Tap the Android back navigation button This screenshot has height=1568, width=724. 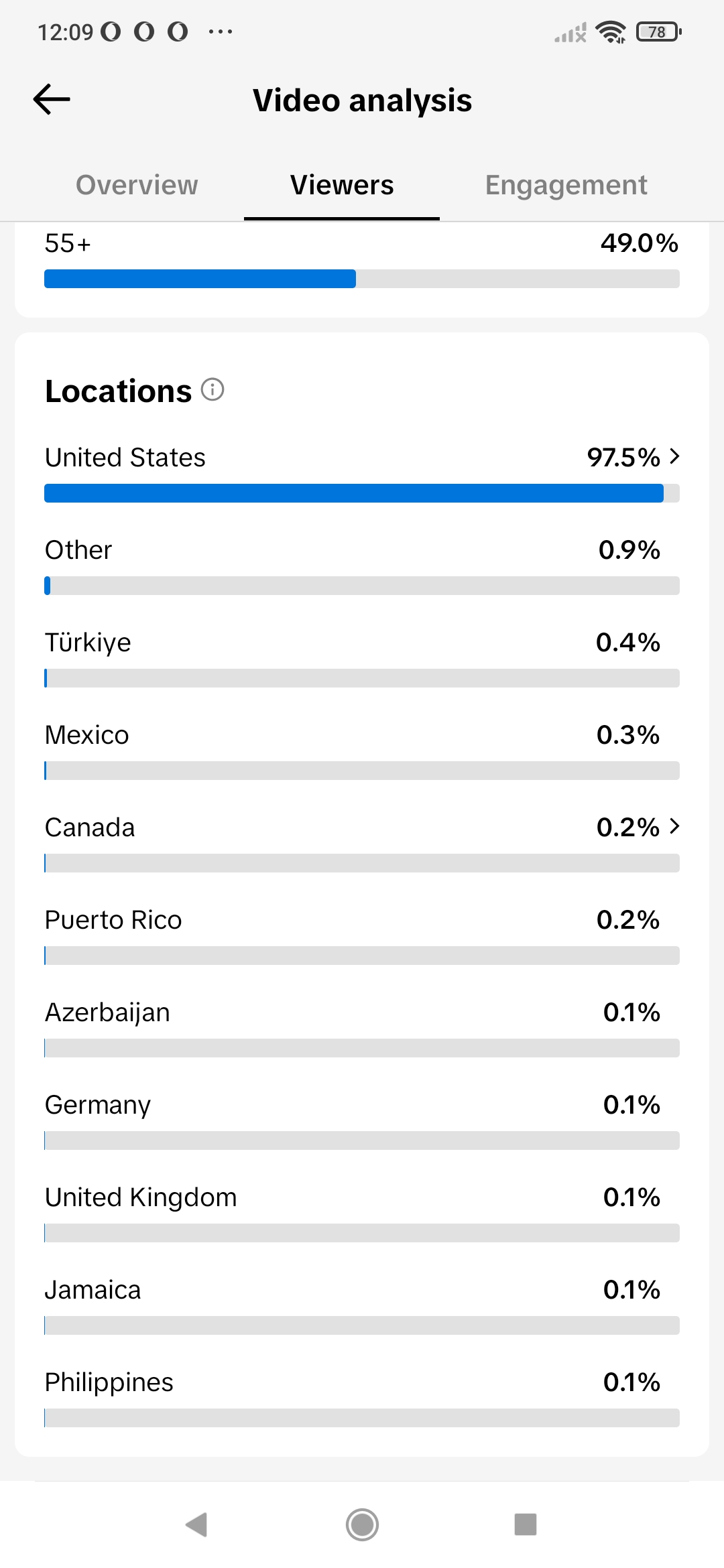(196, 1524)
